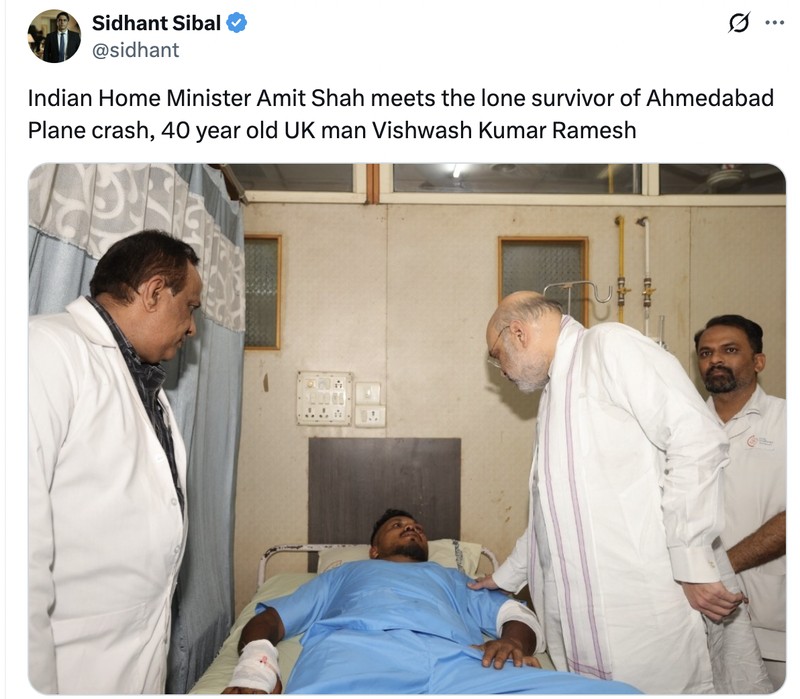Click the wall electrical switchboard in photo
800x699 pixels.
(x=324, y=398)
